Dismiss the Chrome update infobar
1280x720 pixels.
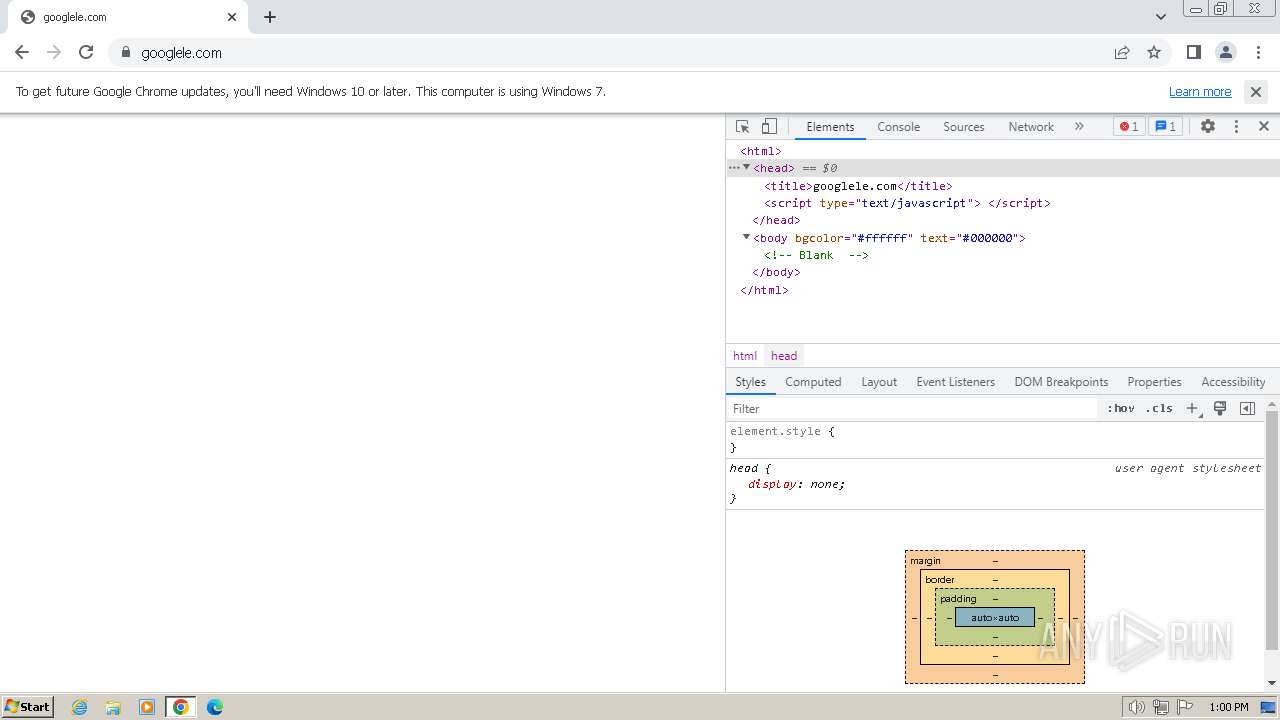tap(1256, 92)
